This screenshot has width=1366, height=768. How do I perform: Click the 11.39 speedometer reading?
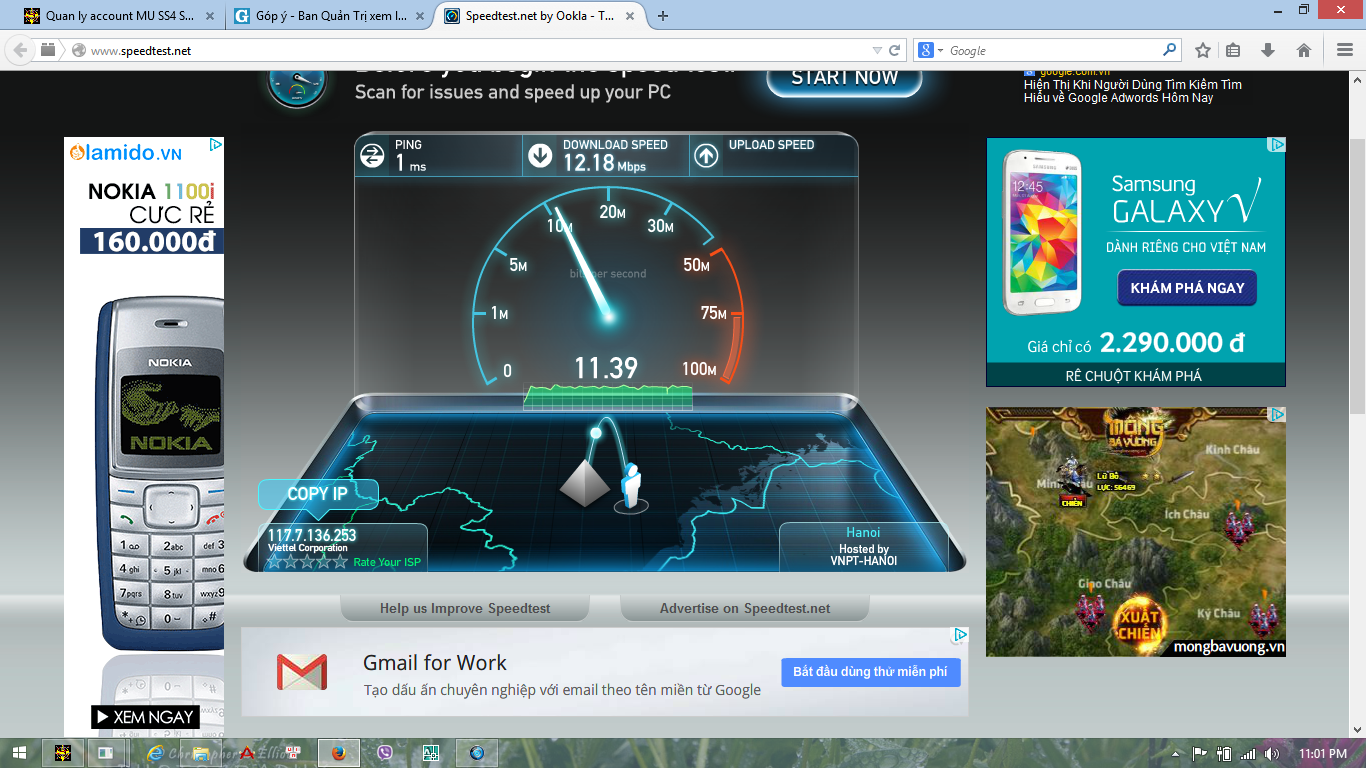tap(606, 369)
